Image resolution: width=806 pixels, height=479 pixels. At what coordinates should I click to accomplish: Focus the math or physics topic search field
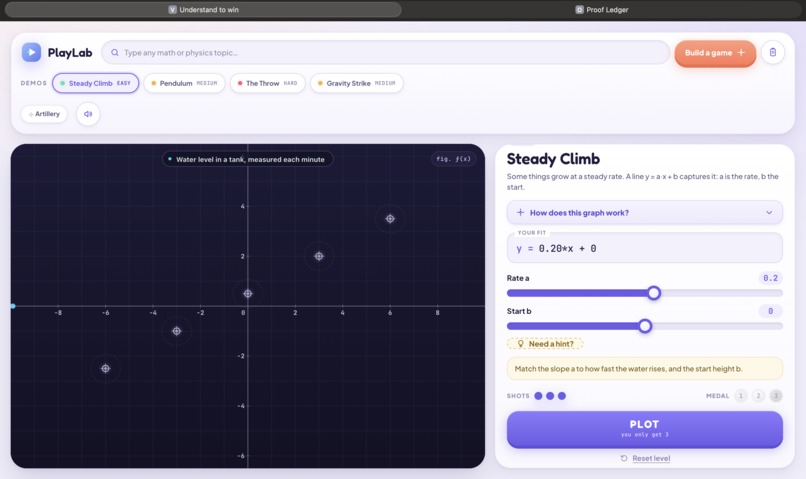(x=386, y=52)
